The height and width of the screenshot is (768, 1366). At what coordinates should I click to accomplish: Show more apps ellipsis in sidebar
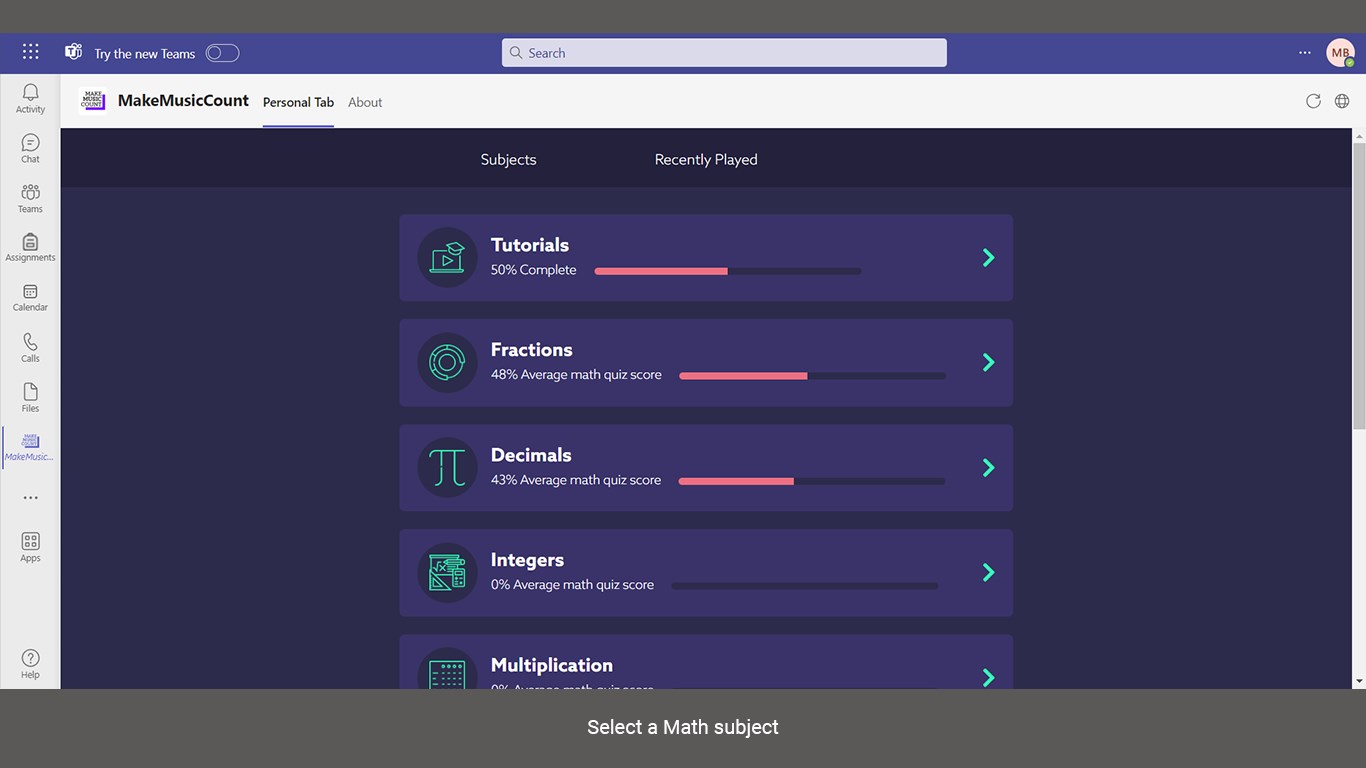tap(30, 498)
